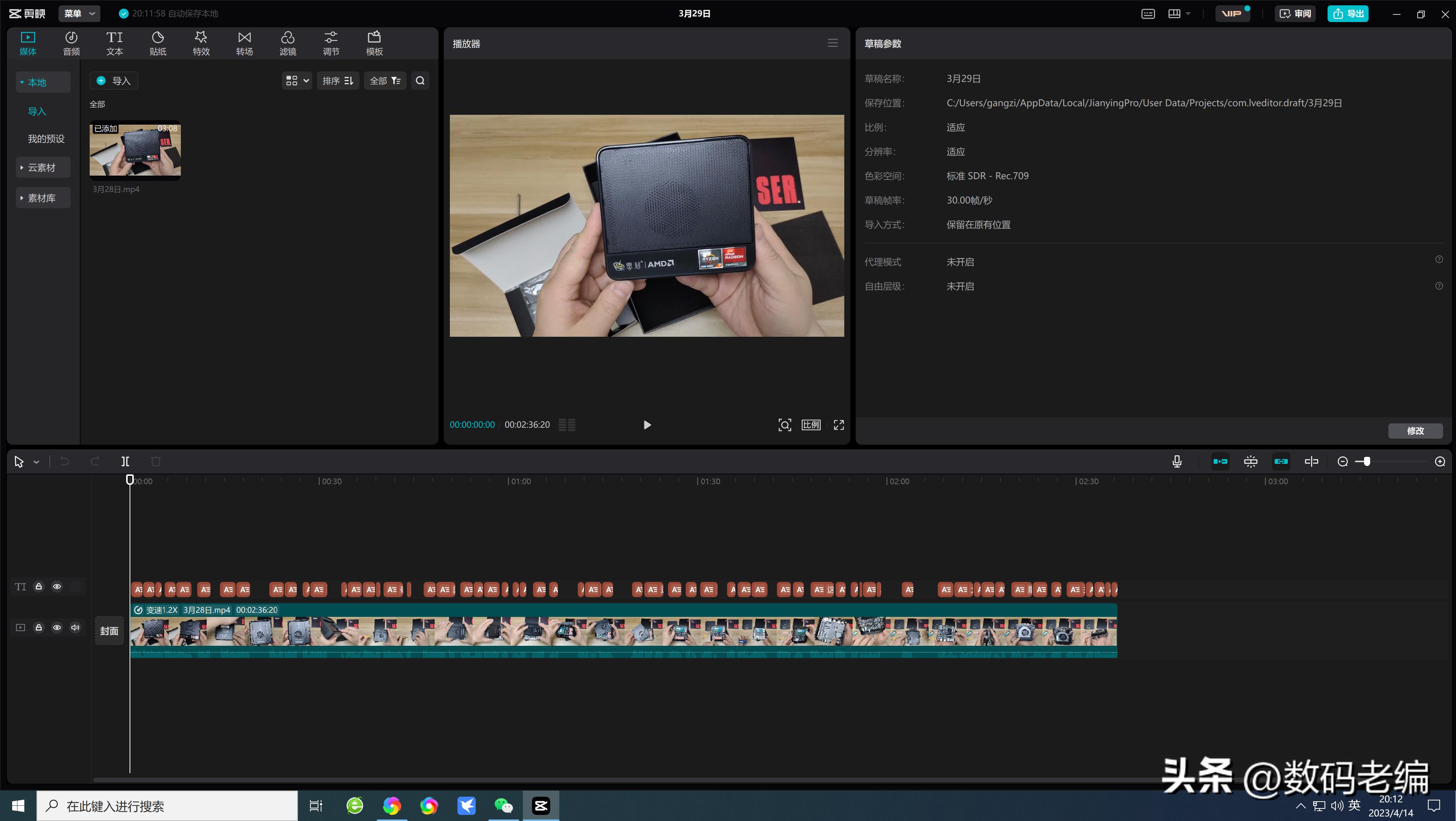Switch to the 滤镜 filters tab
This screenshot has width=1456, height=821.
[288, 43]
